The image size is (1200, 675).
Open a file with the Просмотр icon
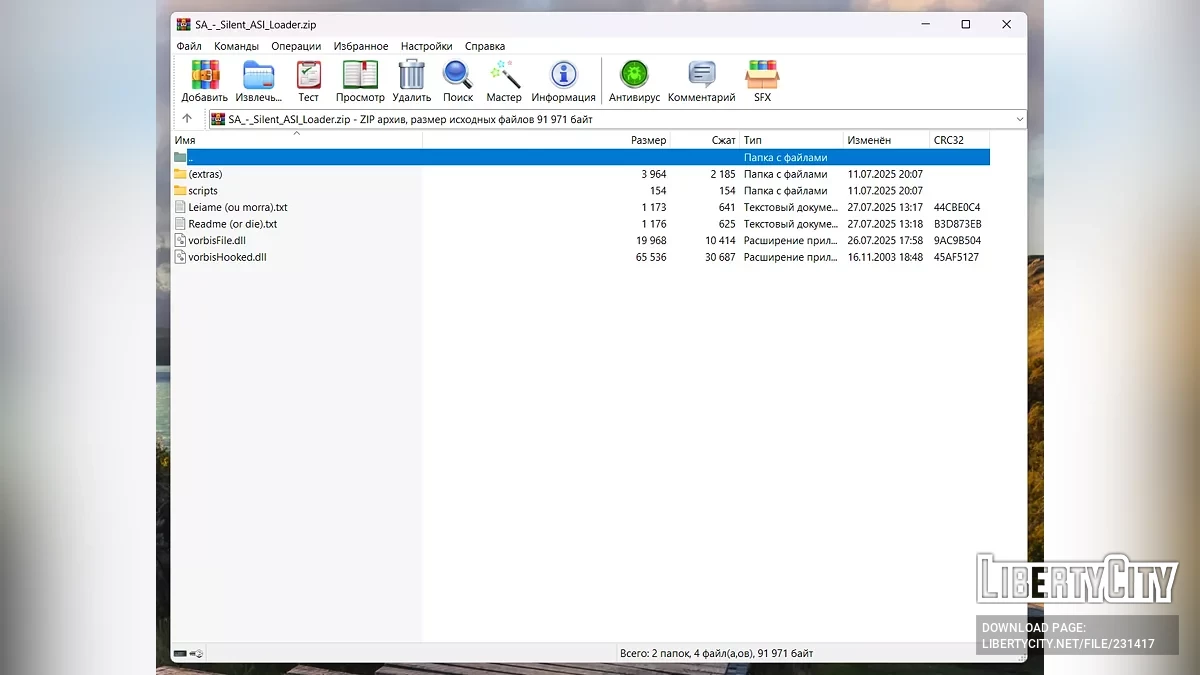[359, 80]
